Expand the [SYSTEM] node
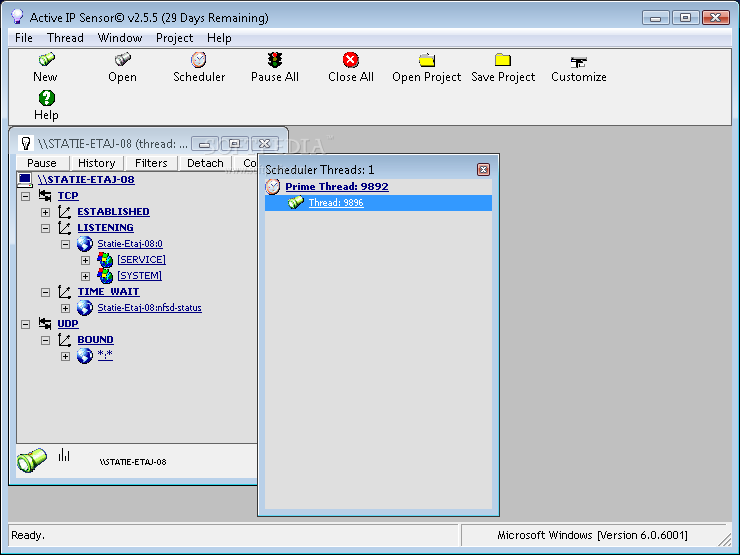The image size is (740, 555). point(85,277)
